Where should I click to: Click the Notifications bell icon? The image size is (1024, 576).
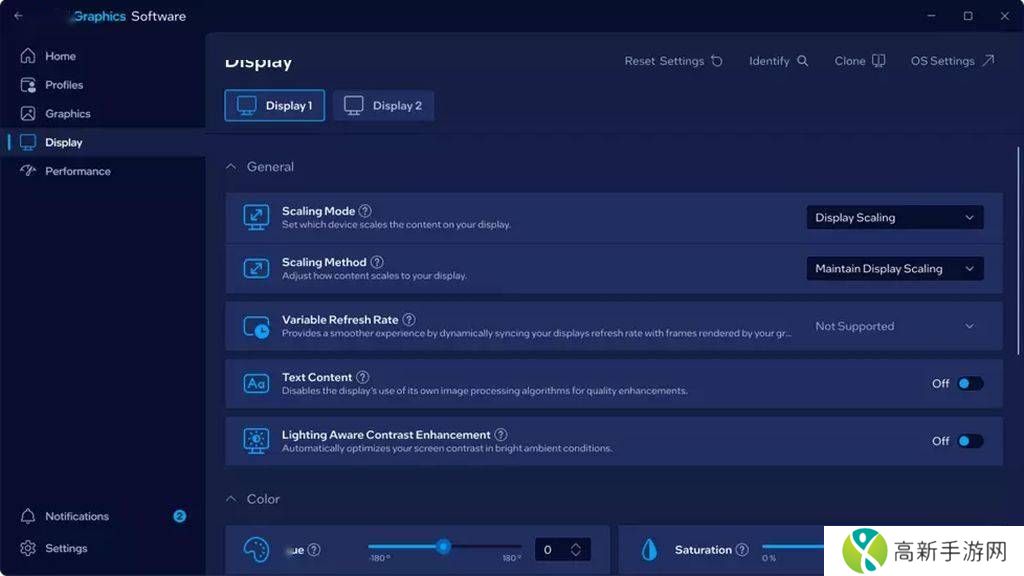[28, 516]
